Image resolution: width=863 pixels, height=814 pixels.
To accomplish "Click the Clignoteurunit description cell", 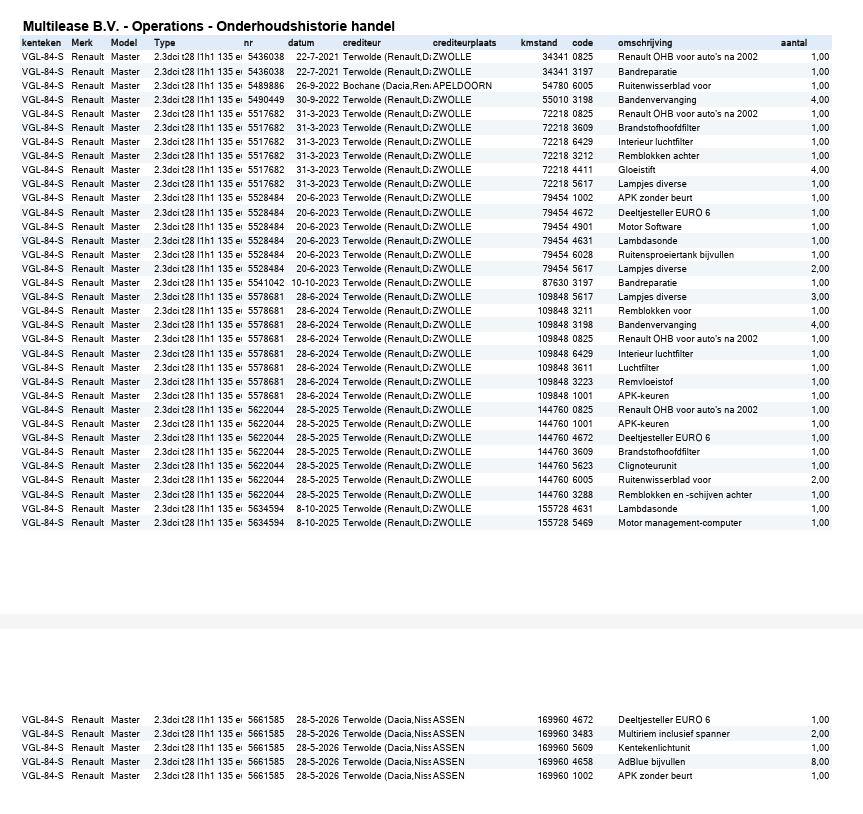I will 647,465.
